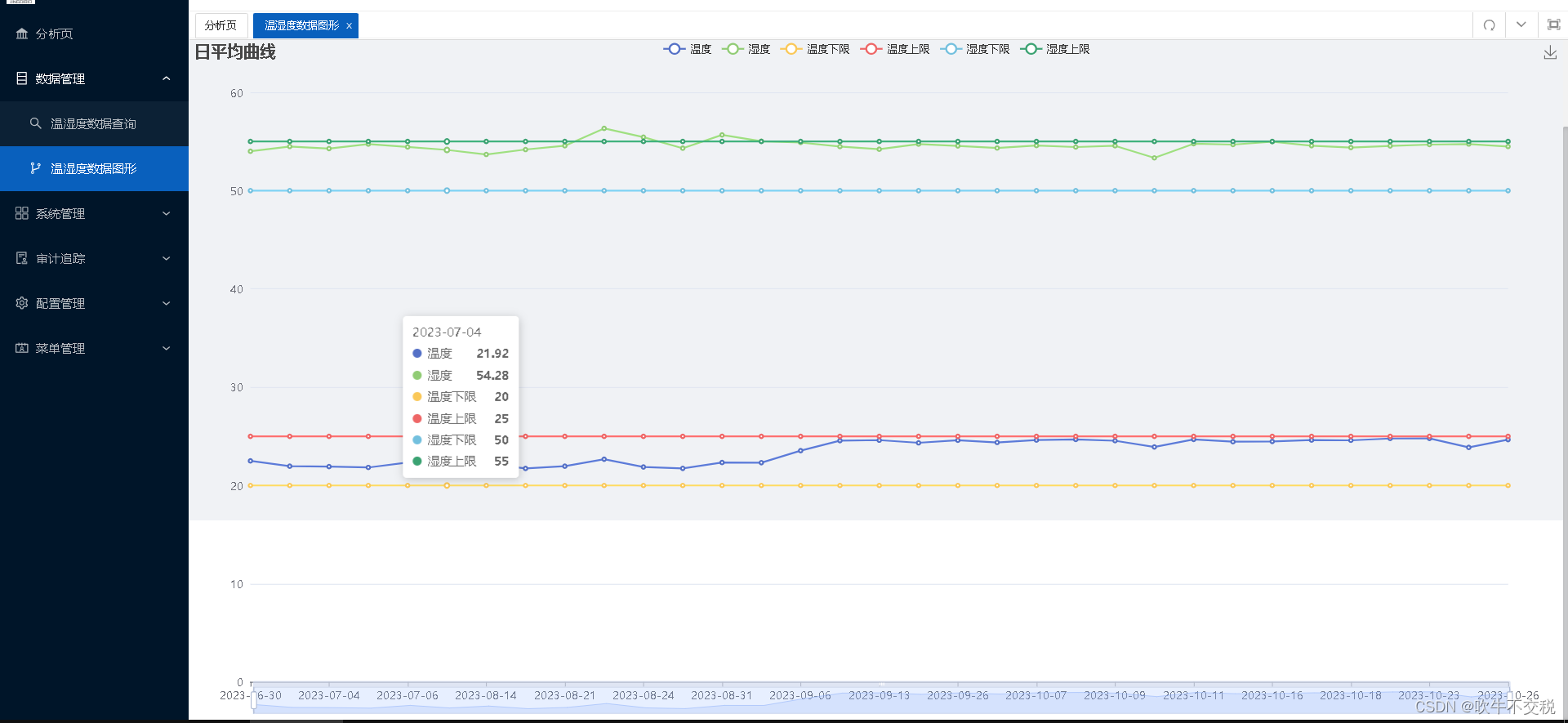Image resolution: width=1568 pixels, height=723 pixels.
Task: Expand the 系统管理 menu chevron
Action: point(167,213)
